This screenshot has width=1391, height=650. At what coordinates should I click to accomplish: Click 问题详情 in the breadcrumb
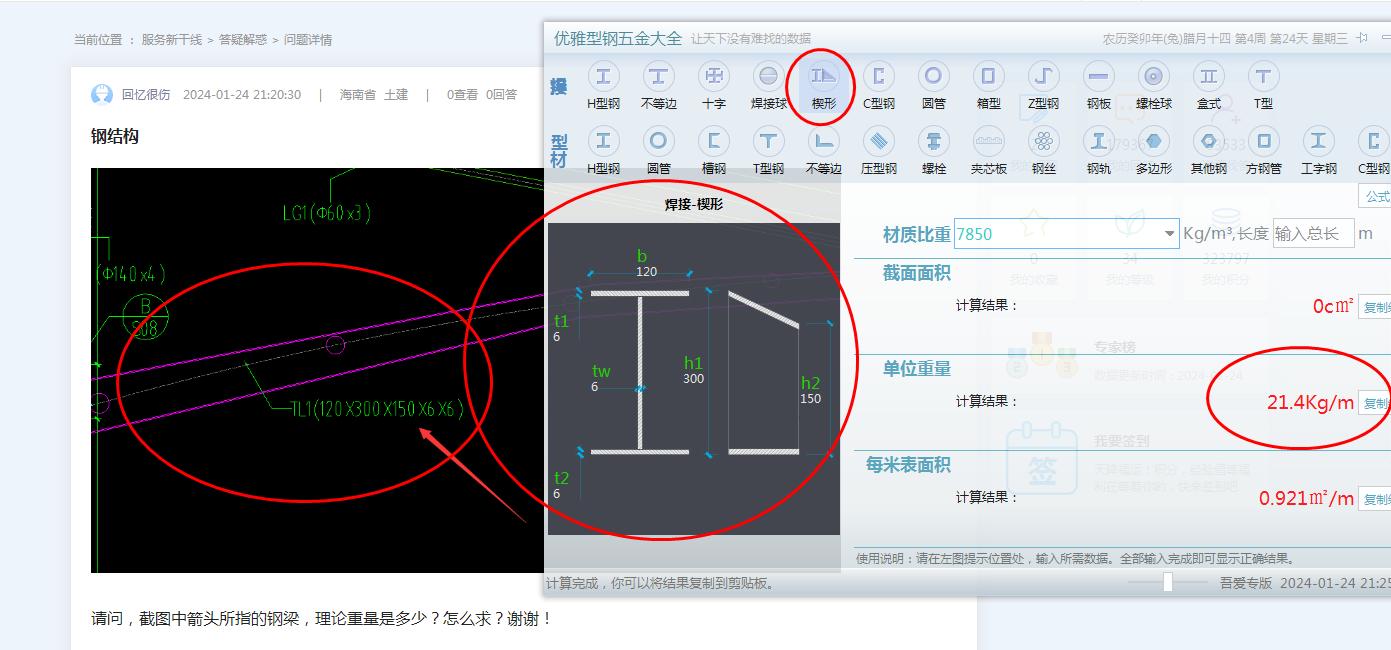[x=308, y=40]
